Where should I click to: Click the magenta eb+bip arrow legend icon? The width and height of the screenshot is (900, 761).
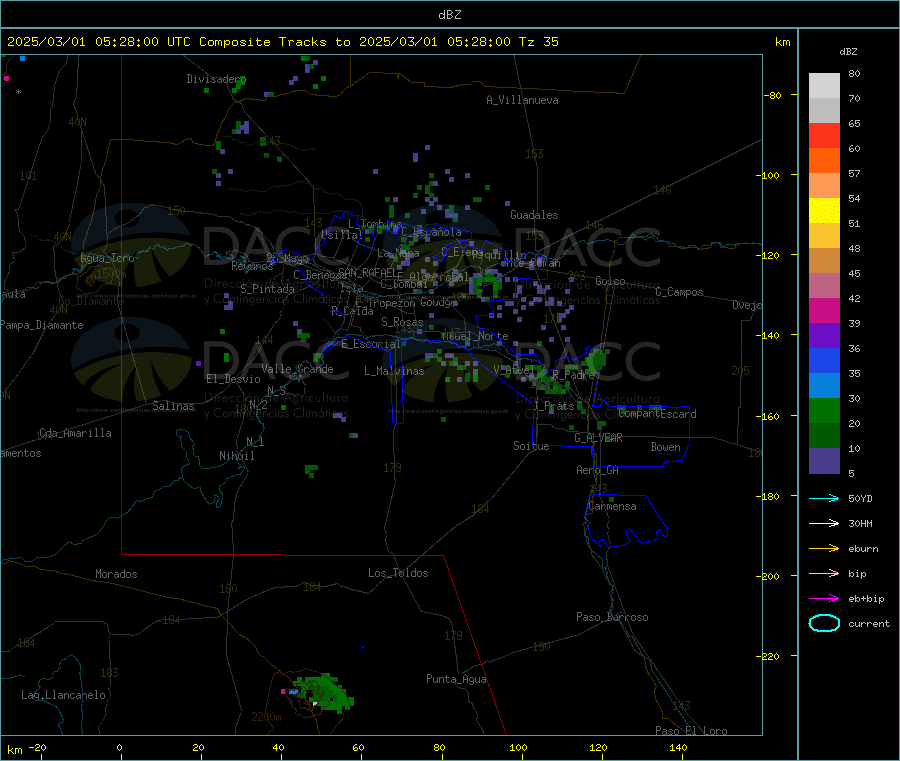(x=824, y=599)
